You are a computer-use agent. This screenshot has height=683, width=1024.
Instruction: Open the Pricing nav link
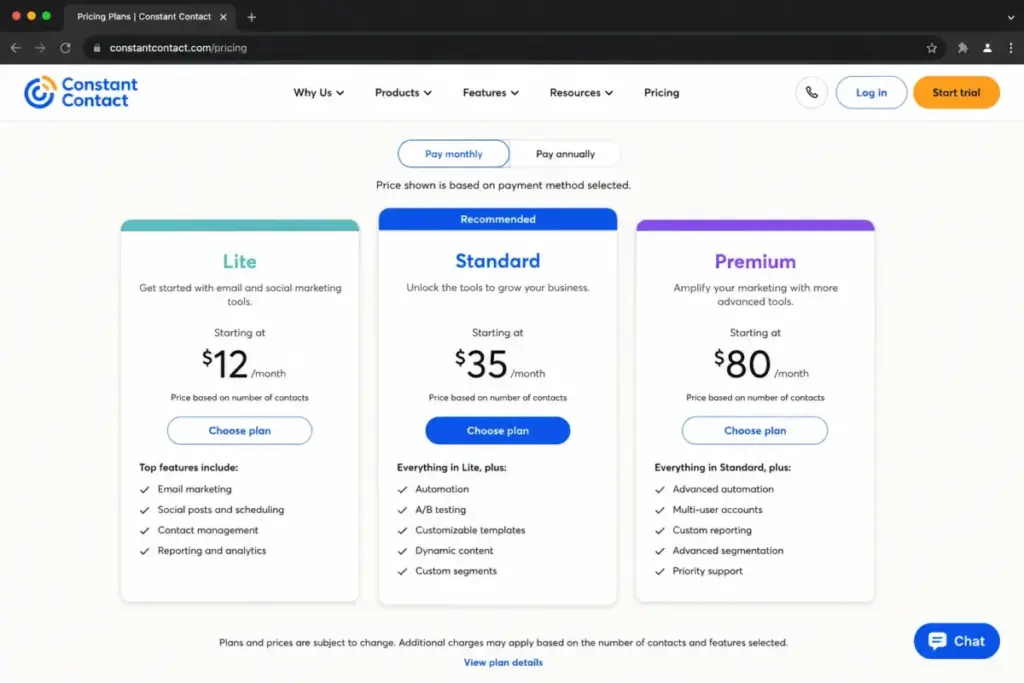(661, 92)
